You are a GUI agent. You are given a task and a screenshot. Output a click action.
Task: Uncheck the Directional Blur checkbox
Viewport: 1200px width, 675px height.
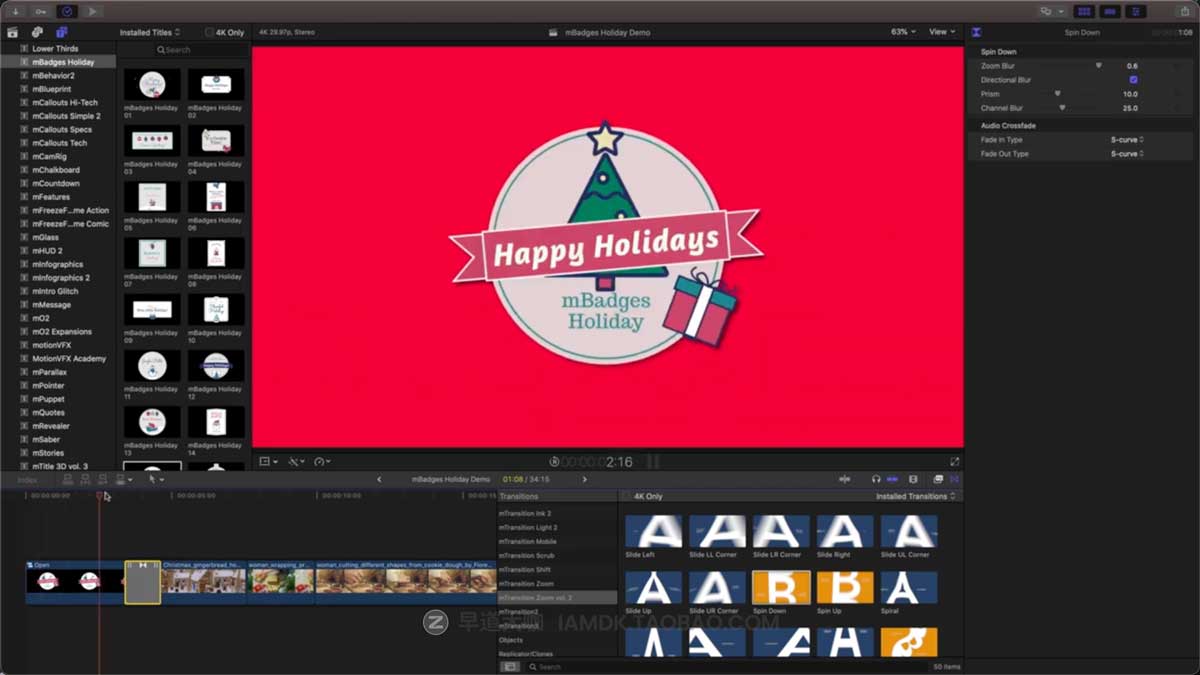click(1133, 80)
